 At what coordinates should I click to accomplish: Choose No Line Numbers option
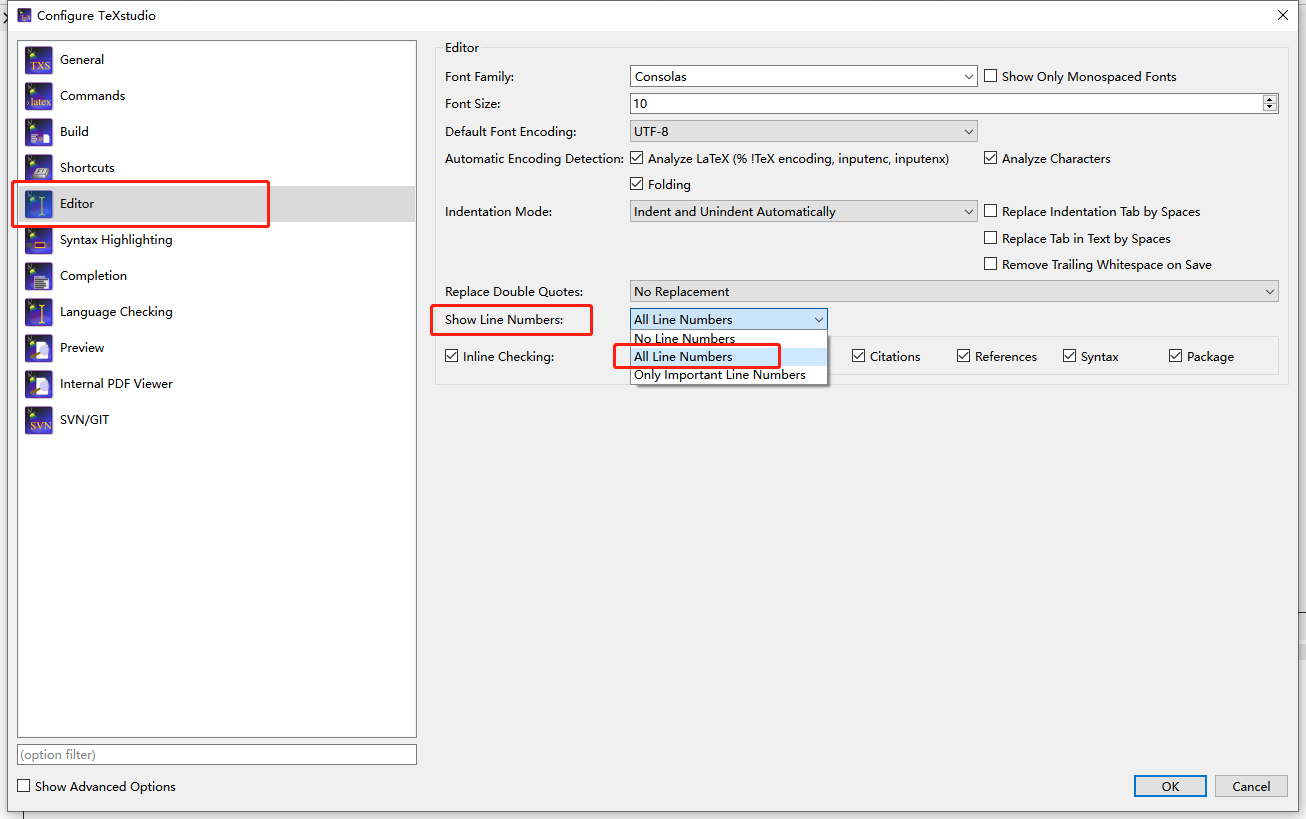click(729, 339)
